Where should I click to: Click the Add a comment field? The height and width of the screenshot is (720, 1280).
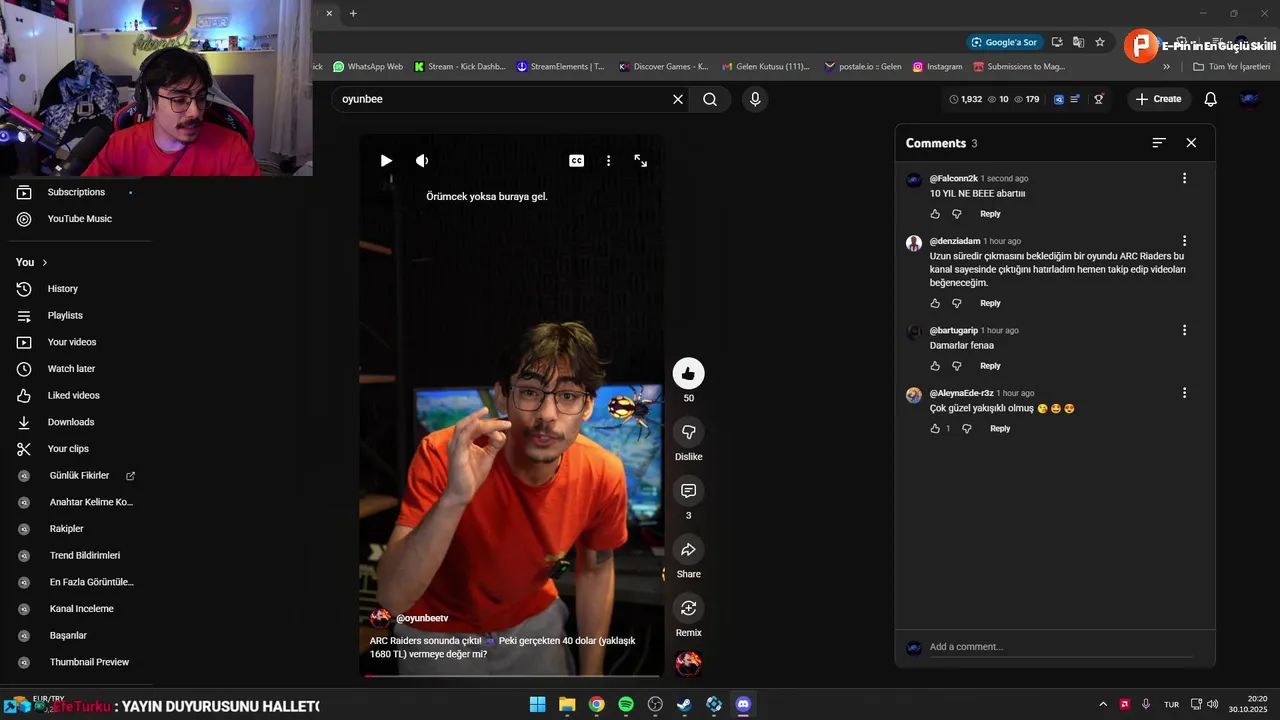(x=1061, y=647)
